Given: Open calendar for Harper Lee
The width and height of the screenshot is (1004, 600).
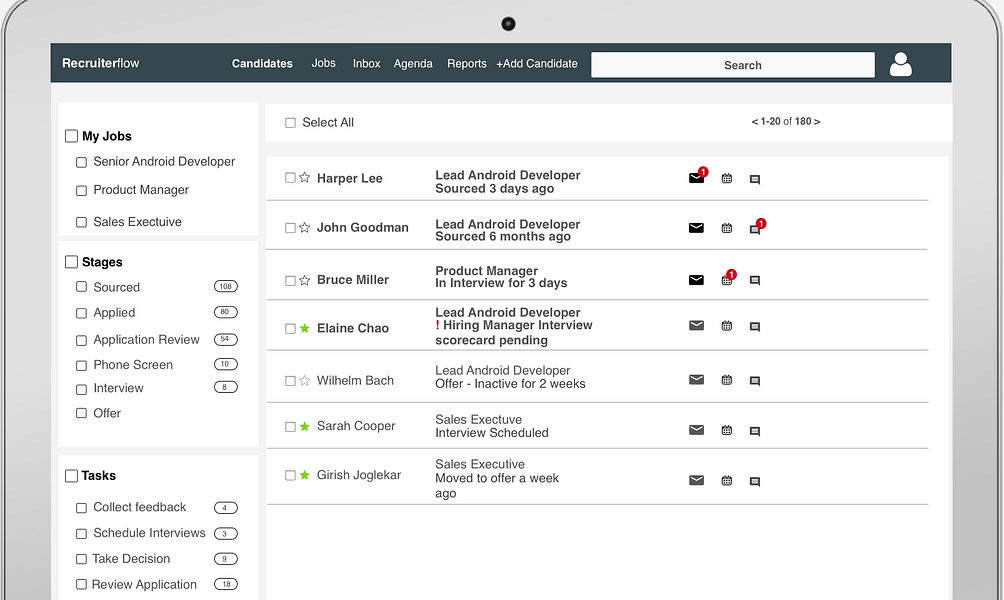Looking at the screenshot, I should [727, 179].
